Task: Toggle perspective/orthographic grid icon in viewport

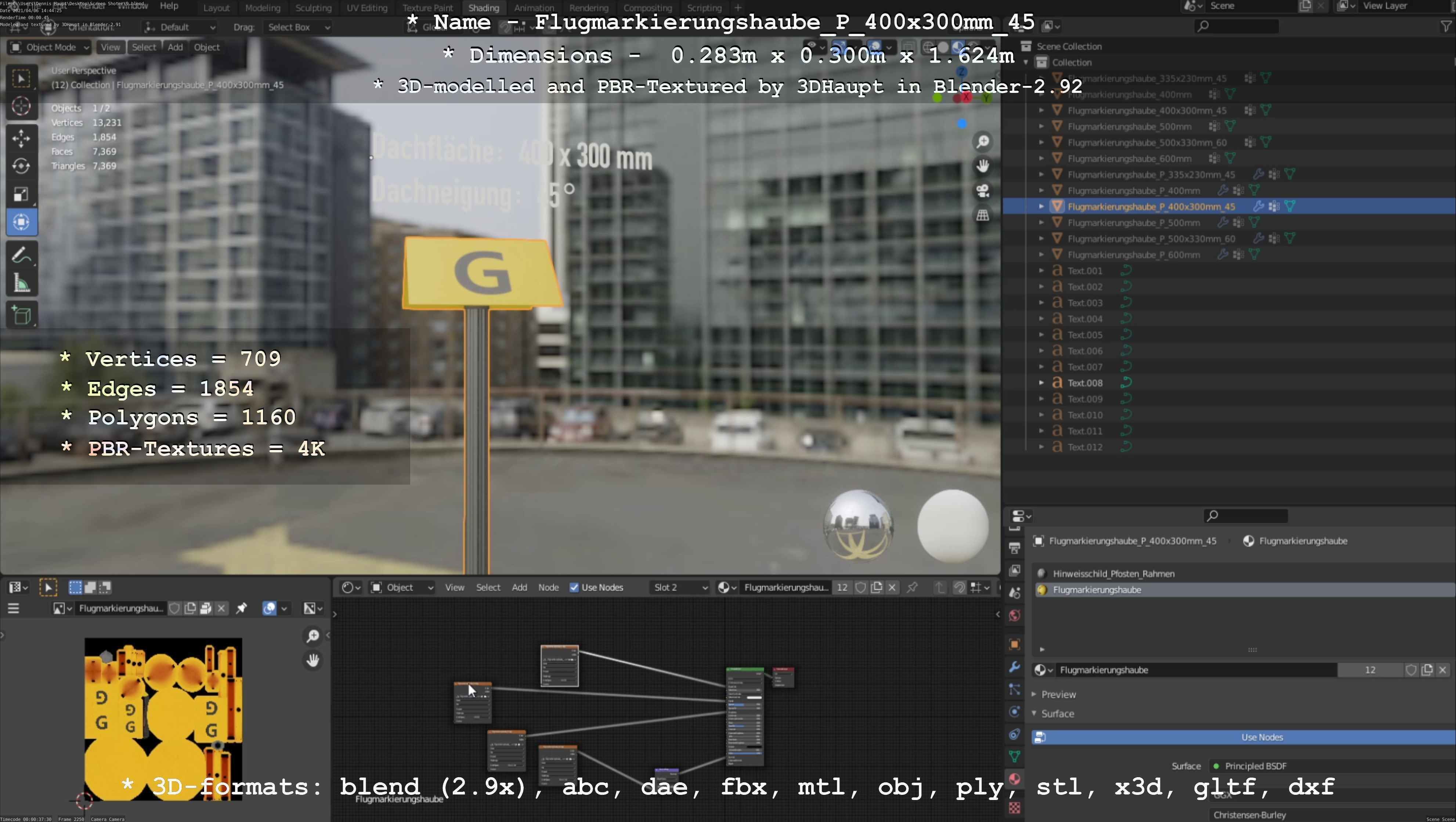Action: 983,215
